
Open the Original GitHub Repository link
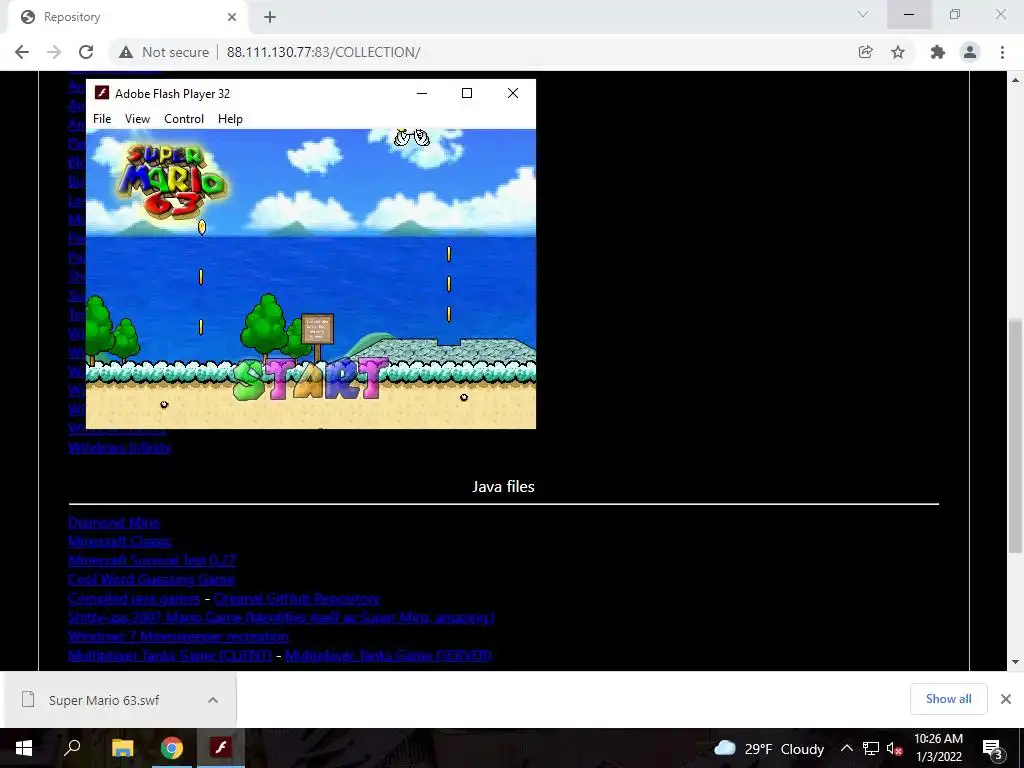296,598
